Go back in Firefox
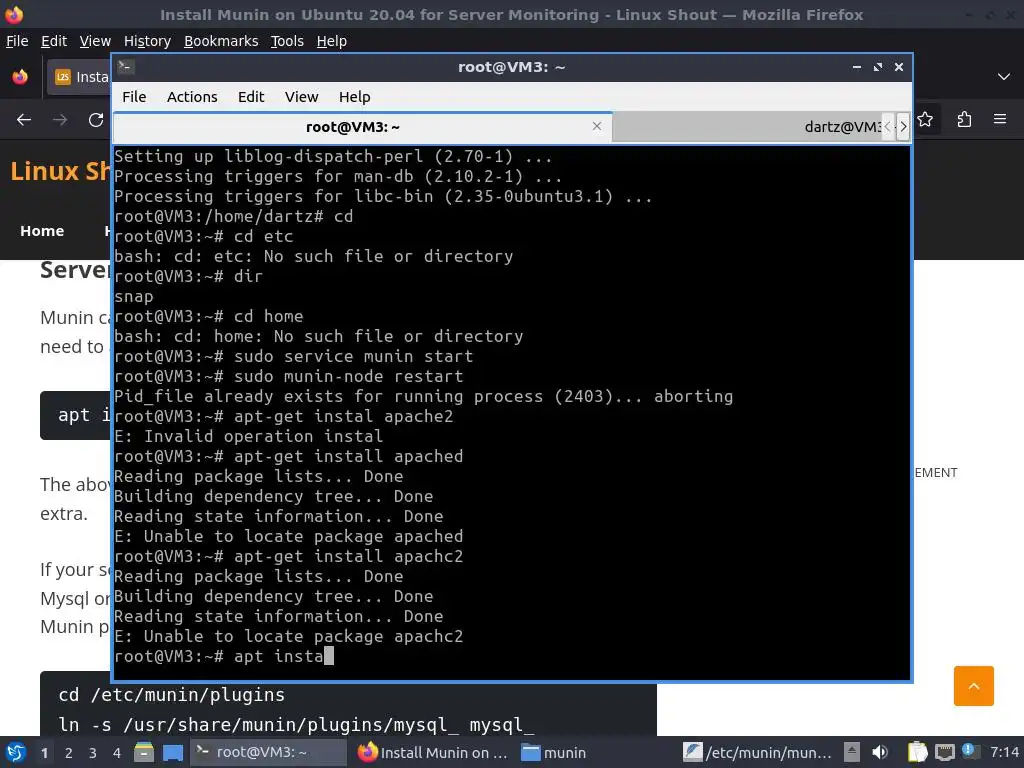This screenshot has height=768, width=1024. (x=24, y=120)
